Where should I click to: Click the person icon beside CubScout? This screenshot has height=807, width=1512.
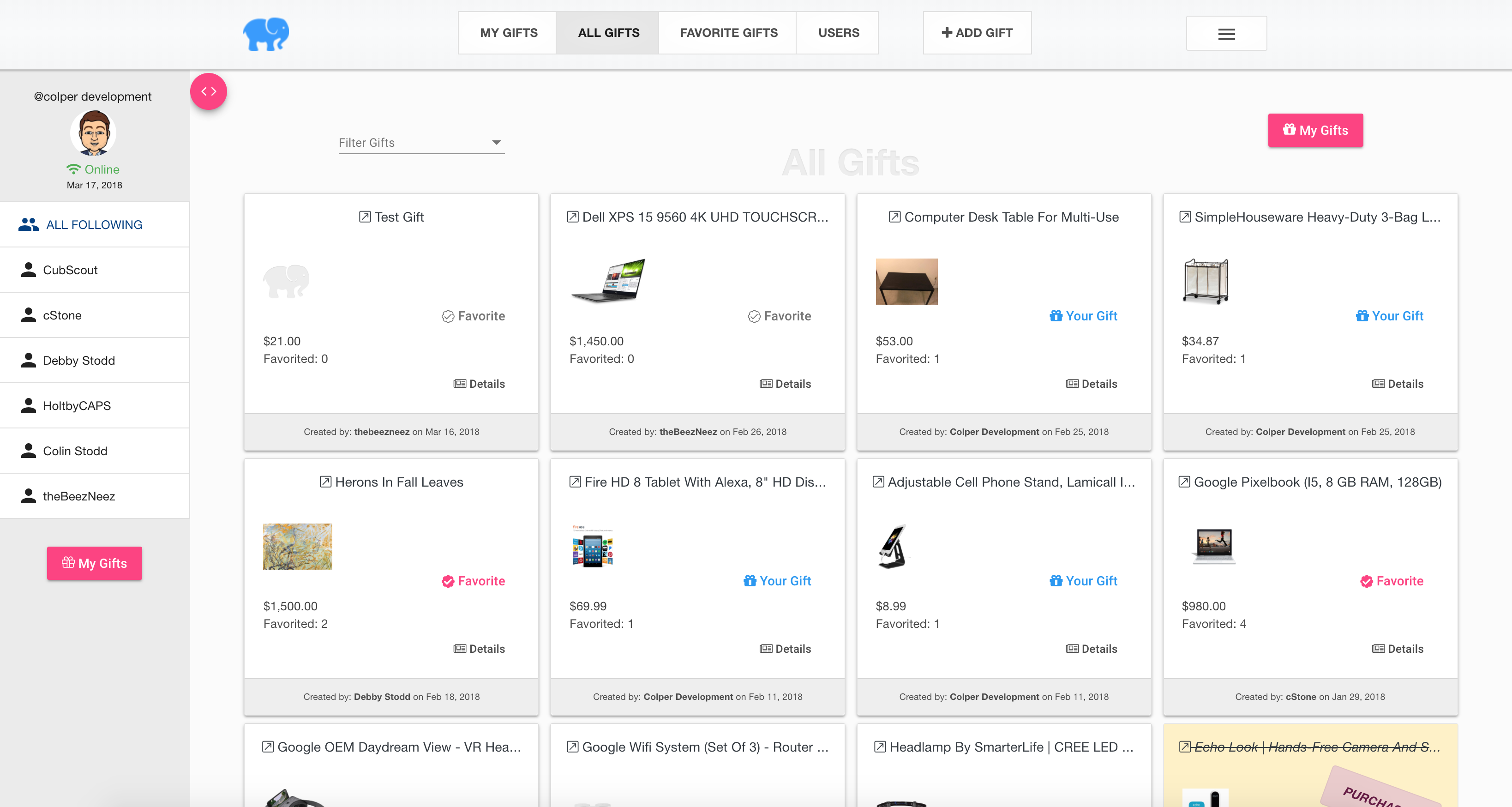point(28,270)
